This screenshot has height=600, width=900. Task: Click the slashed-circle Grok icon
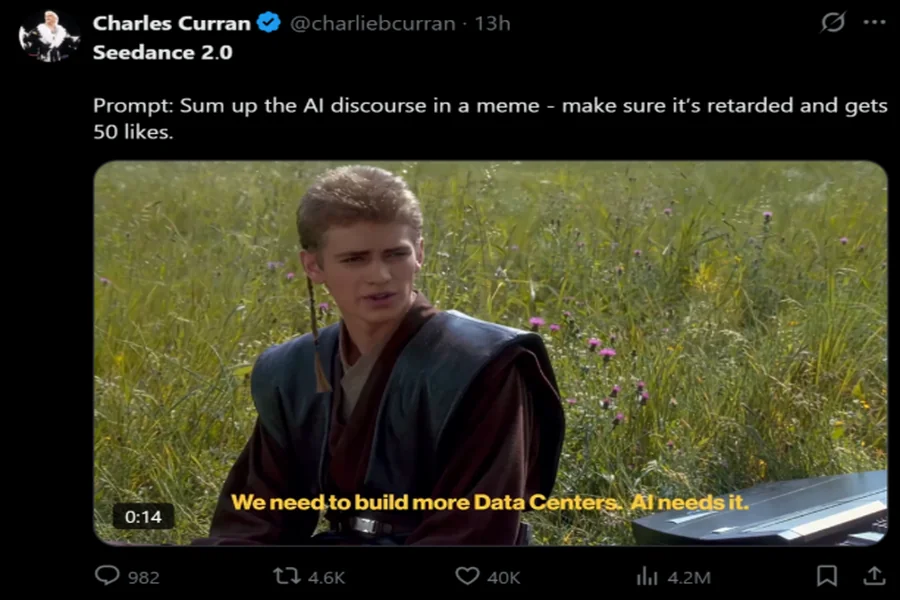pyautogui.click(x=832, y=22)
